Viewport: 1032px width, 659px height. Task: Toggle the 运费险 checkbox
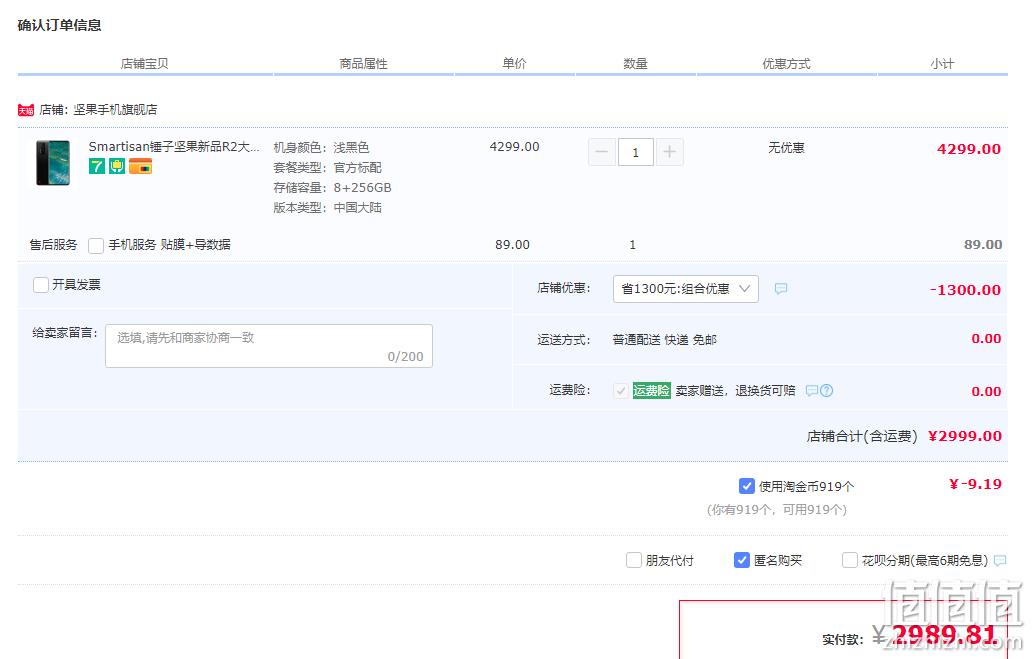click(x=620, y=390)
